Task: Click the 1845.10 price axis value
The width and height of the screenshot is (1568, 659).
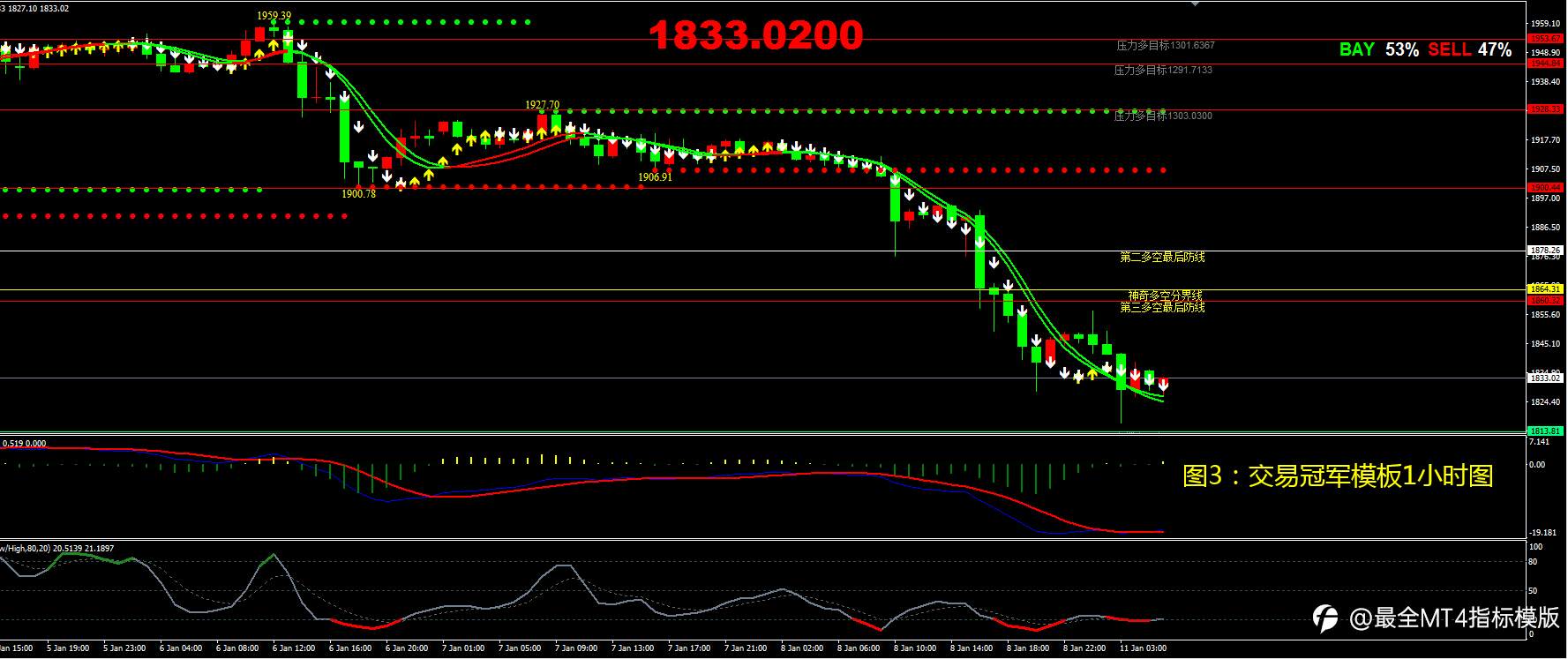Action: click(1546, 344)
